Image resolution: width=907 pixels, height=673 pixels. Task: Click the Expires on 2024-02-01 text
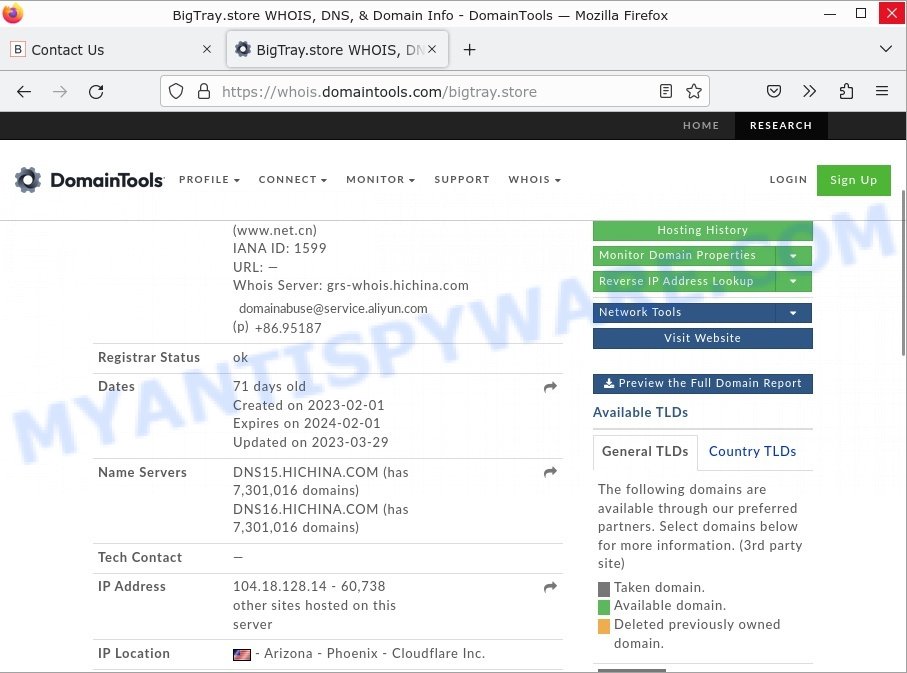307,424
